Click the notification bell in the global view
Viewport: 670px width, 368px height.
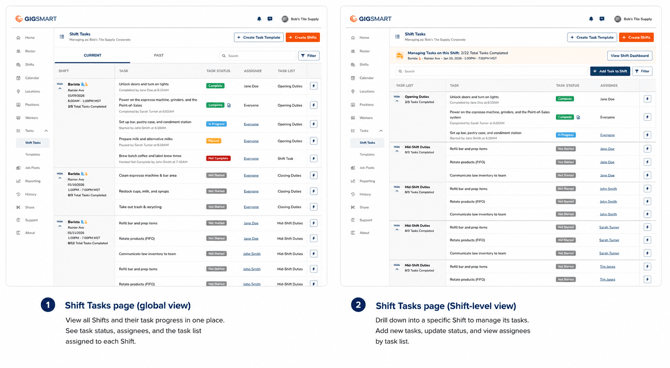pos(259,19)
